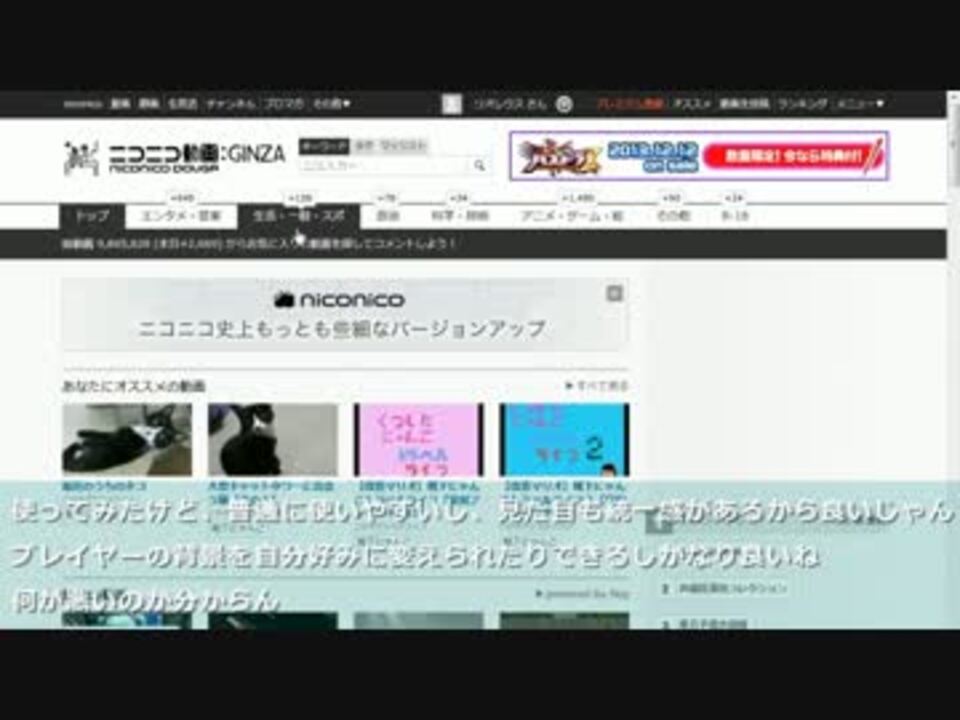Open the 動画 link in top bar

pyautogui.click(x=120, y=104)
